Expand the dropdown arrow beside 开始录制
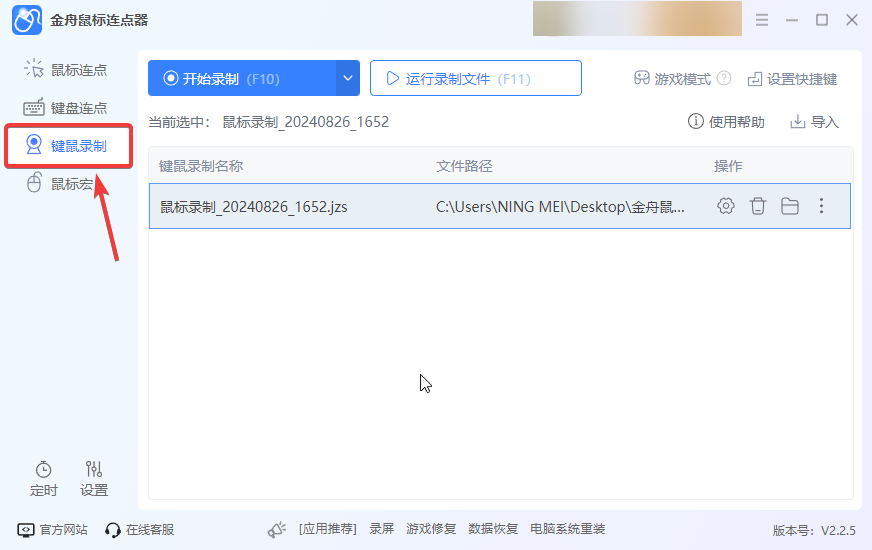872x550 pixels. [348, 78]
